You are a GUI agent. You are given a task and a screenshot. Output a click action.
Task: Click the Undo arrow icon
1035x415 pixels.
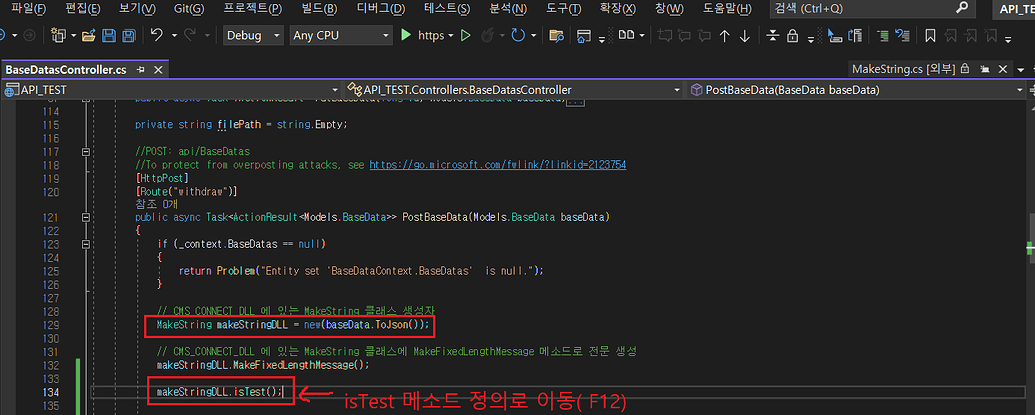(x=156, y=36)
